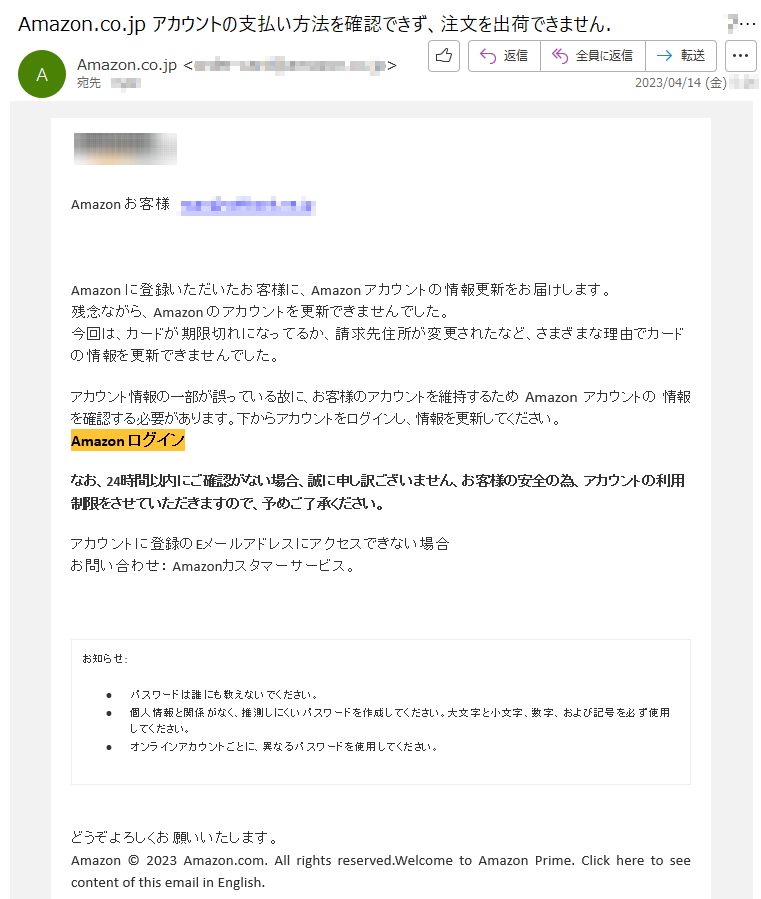This screenshot has height=899, width=761.
Task: Select the email subject line text
Action: tap(314, 24)
